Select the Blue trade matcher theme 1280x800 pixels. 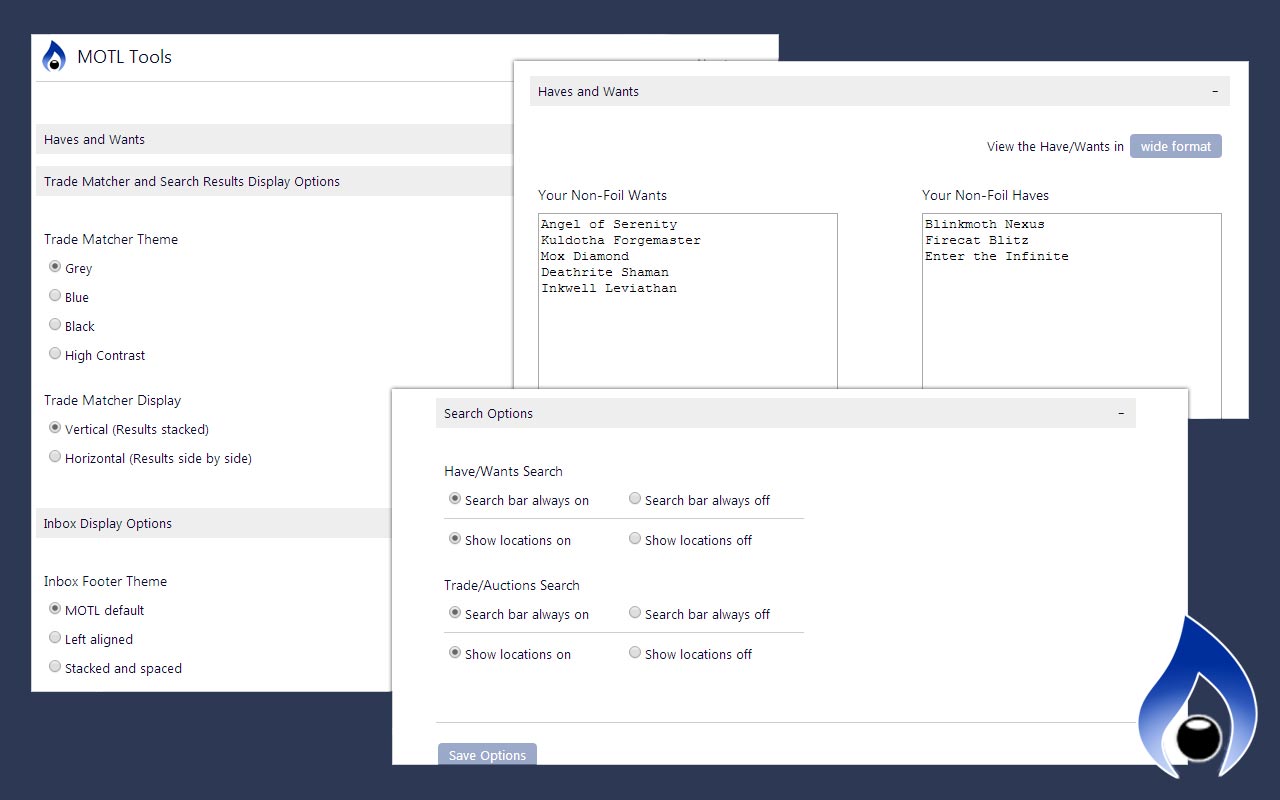[x=55, y=296]
